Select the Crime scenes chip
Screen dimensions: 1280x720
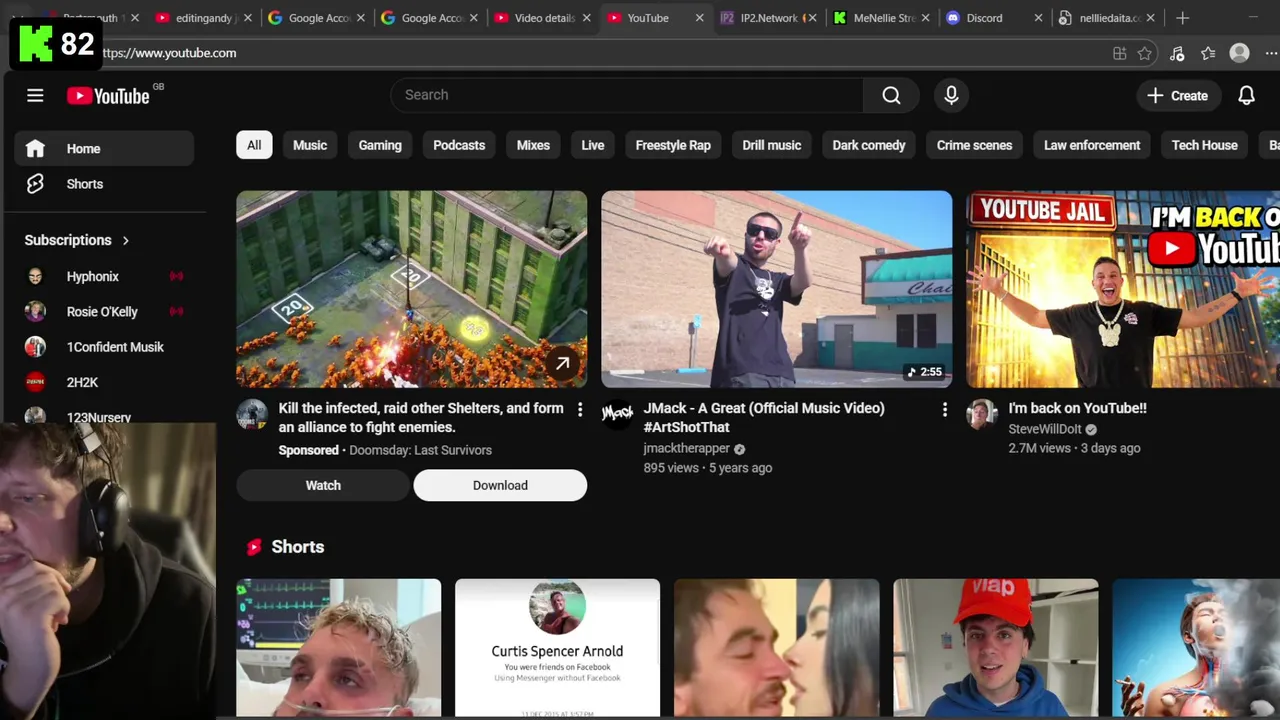[x=974, y=145]
